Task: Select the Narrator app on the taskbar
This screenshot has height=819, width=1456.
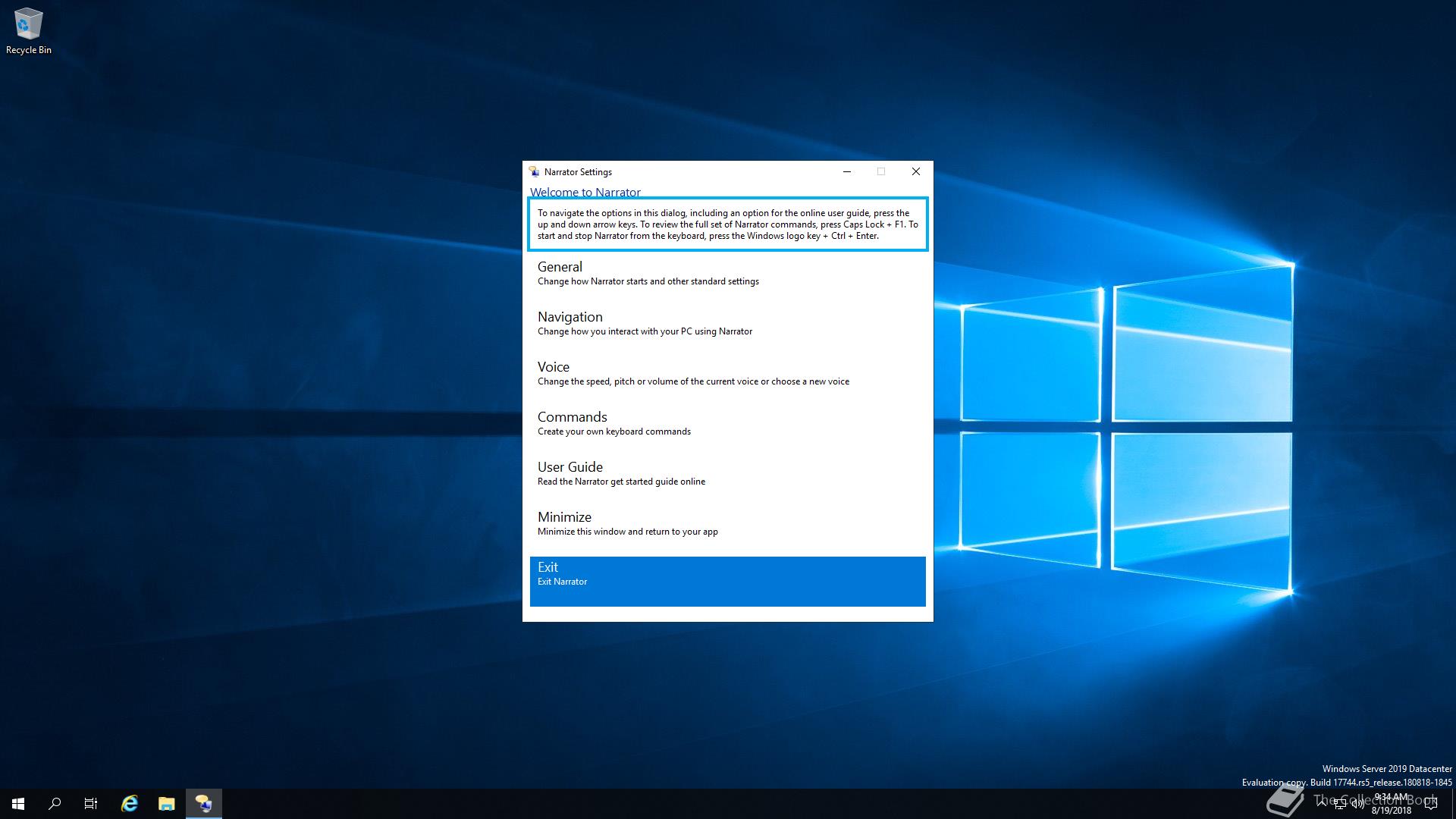Action: click(203, 804)
